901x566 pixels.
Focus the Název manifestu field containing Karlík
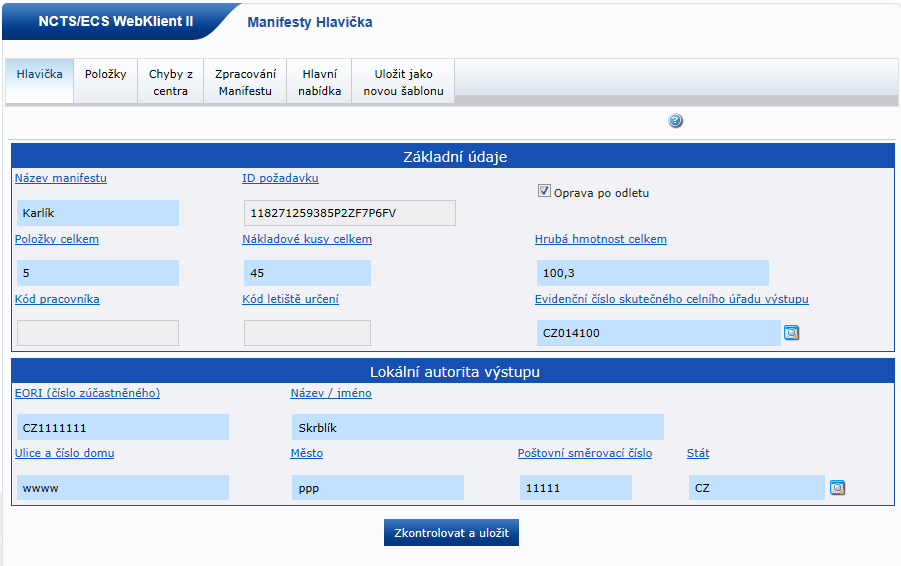tap(97, 213)
